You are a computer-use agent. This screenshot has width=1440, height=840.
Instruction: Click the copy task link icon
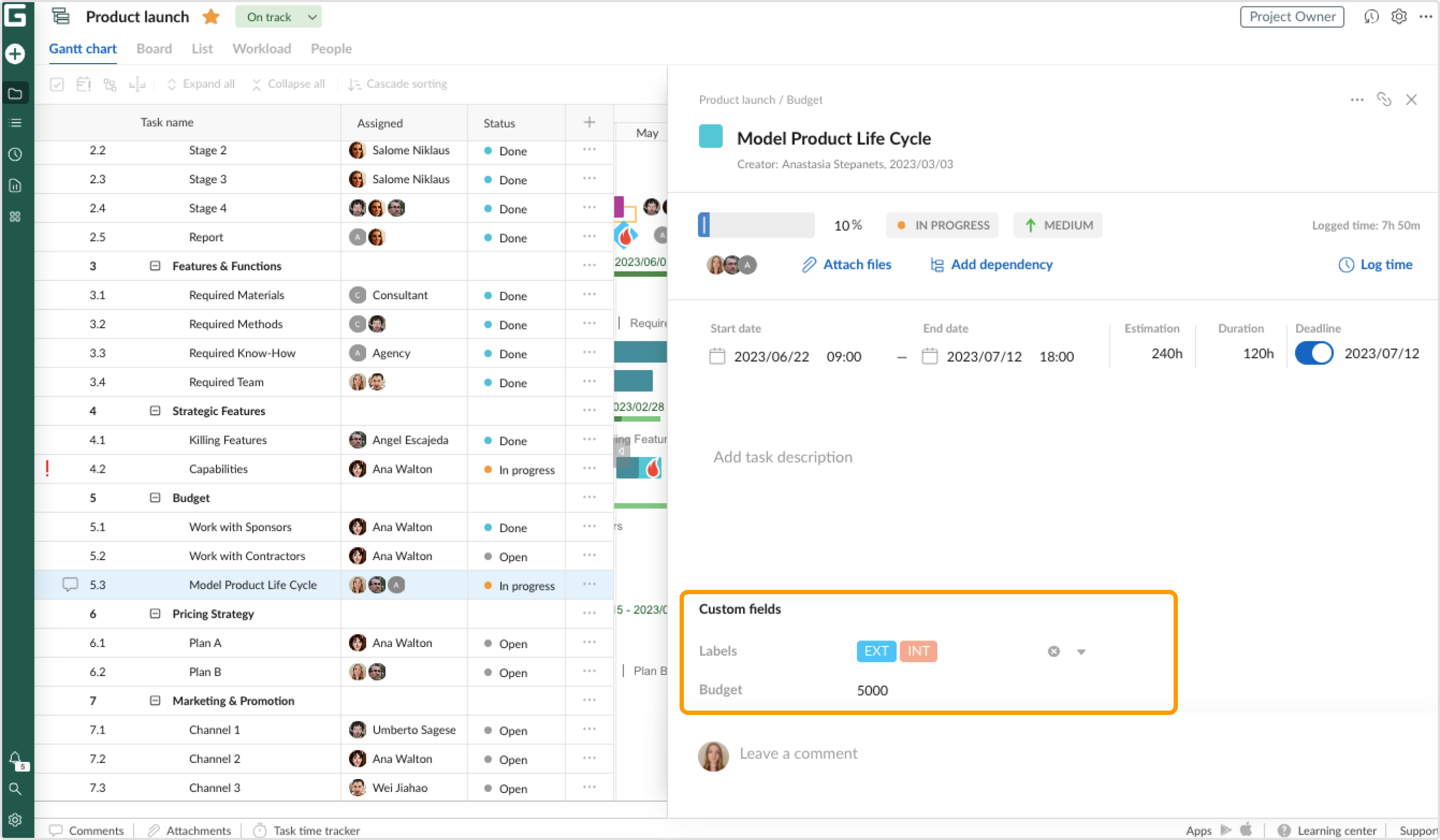click(1383, 99)
